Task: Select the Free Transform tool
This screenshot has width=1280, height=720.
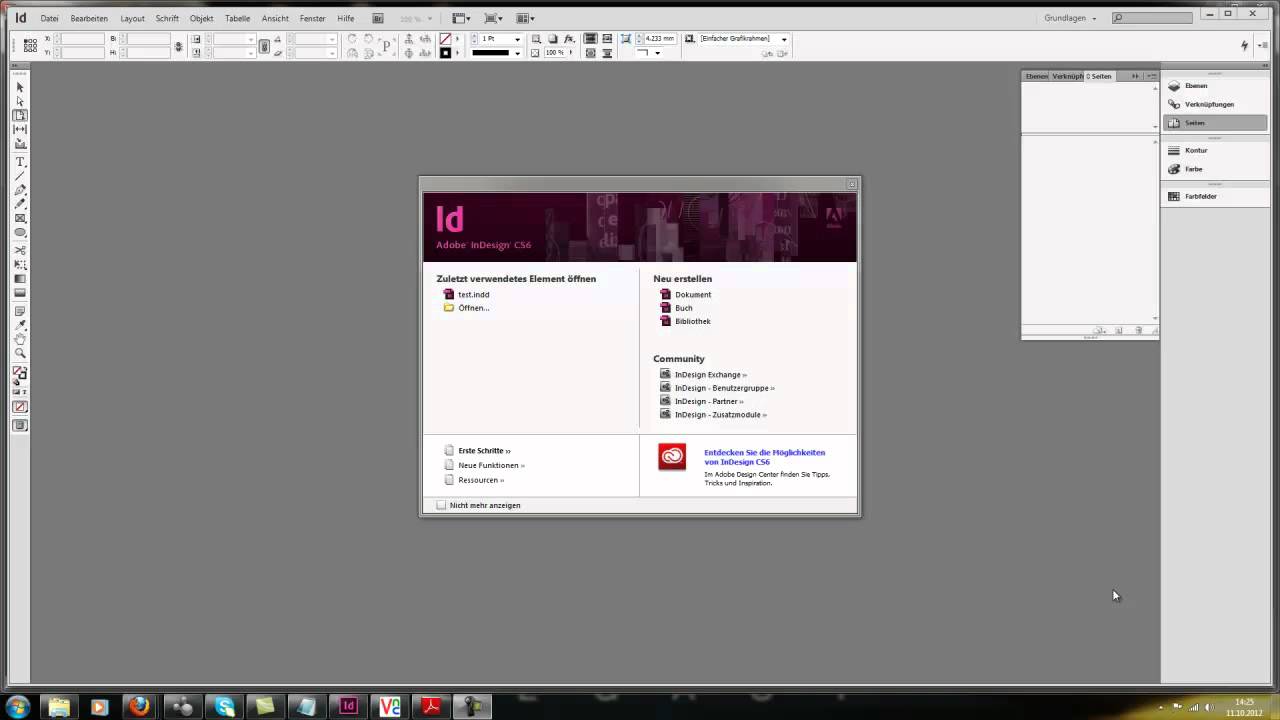Action: 20,264
